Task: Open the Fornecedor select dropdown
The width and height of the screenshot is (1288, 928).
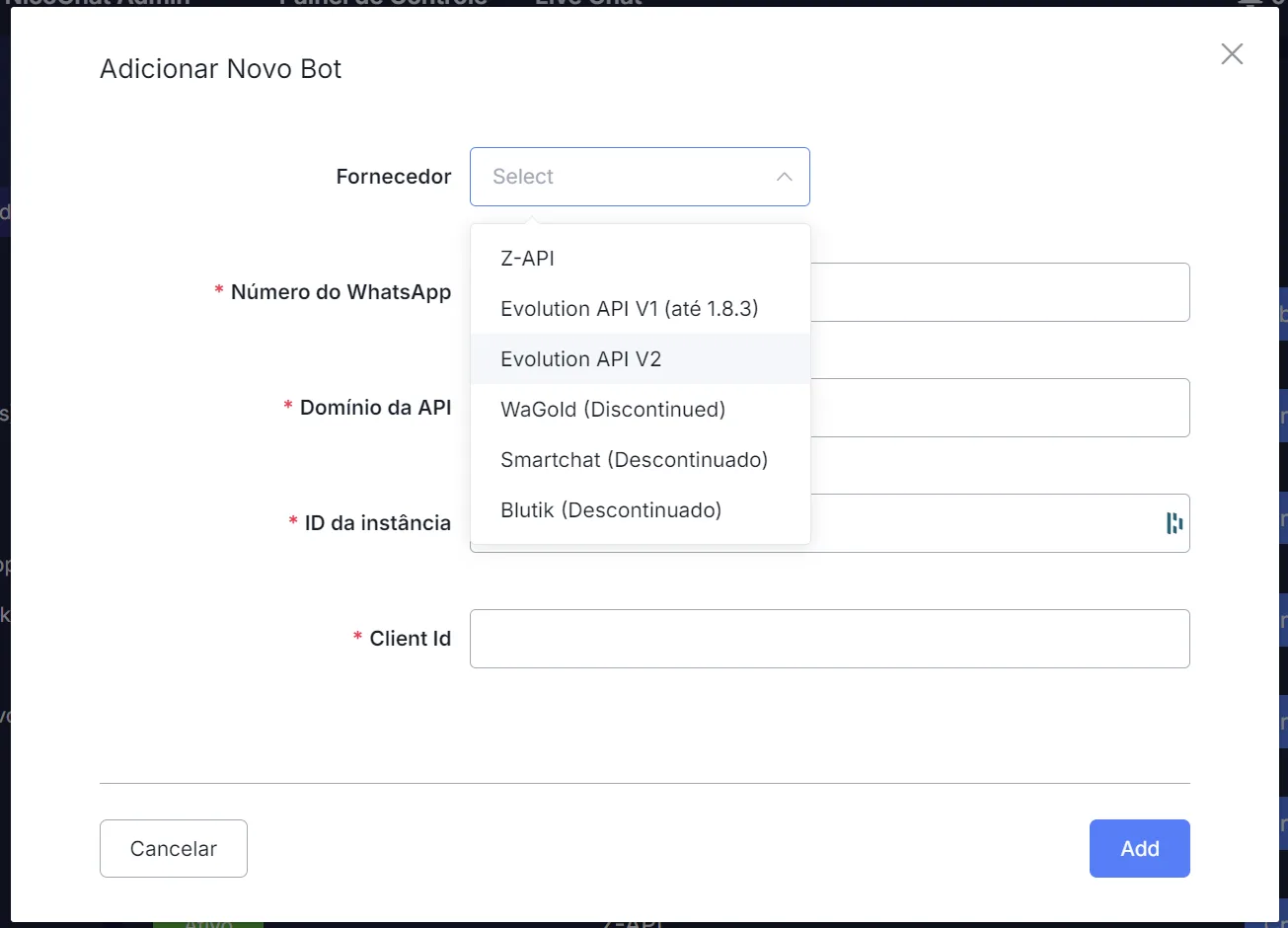Action: point(640,177)
